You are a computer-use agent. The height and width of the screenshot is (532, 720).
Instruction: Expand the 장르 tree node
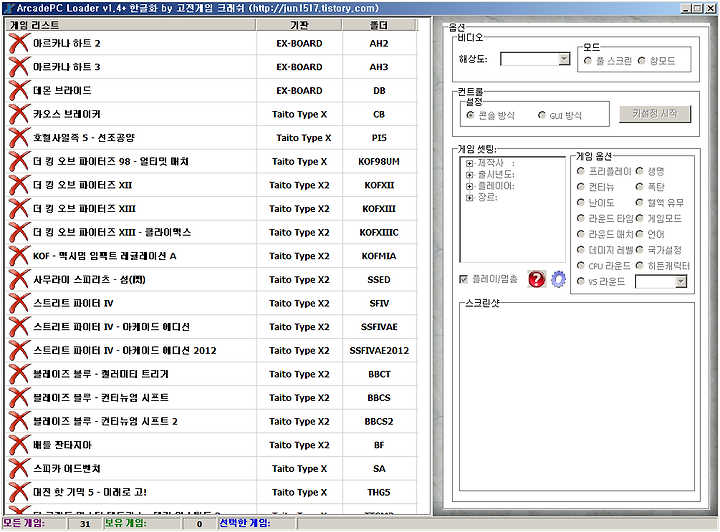point(469,198)
